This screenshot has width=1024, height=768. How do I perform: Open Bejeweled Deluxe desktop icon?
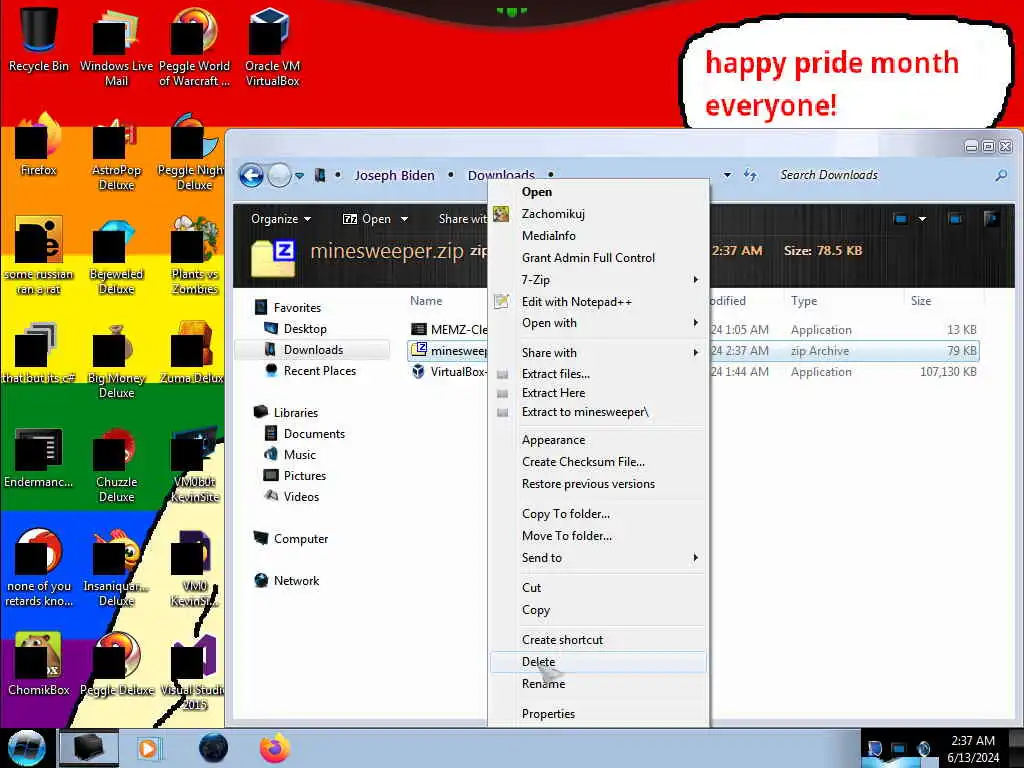click(x=116, y=256)
